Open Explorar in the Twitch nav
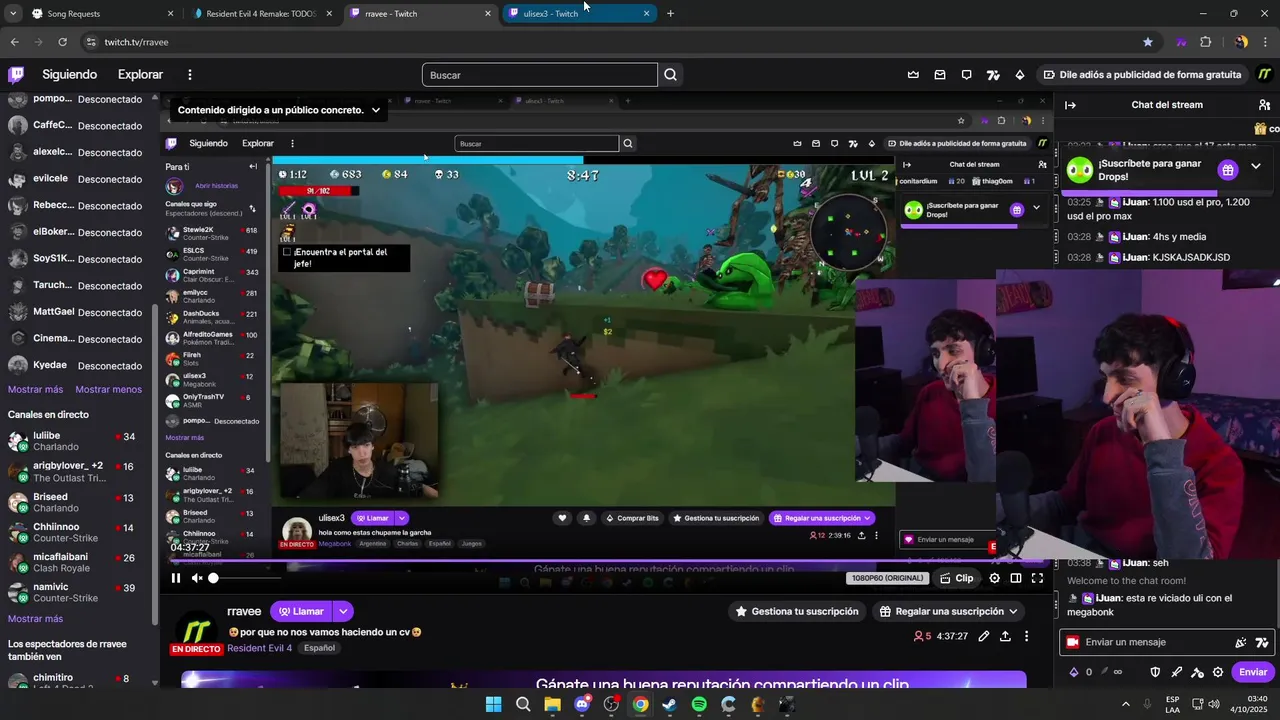 140,74
